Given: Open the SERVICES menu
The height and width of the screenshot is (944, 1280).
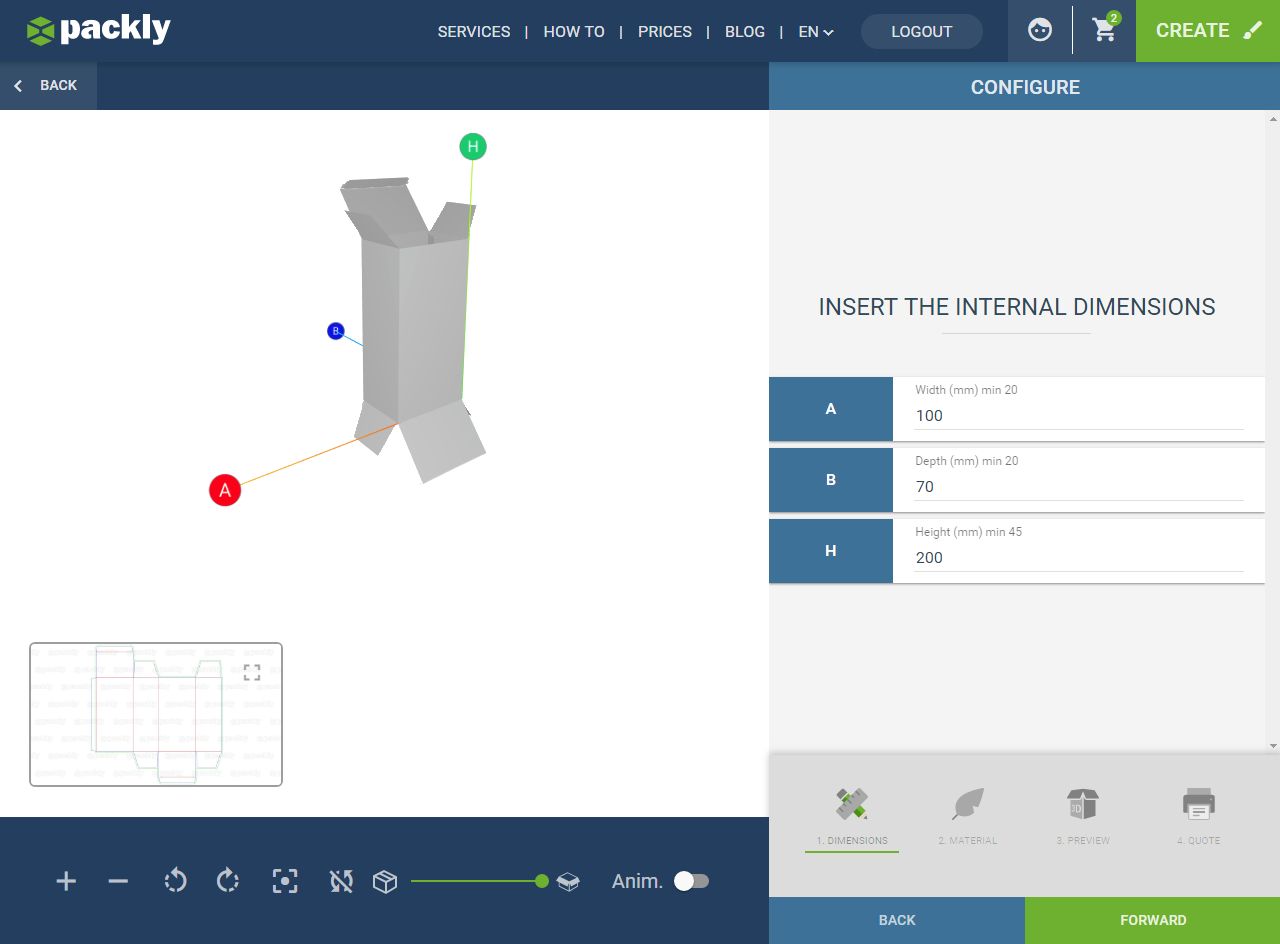Looking at the screenshot, I should click(474, 31).
